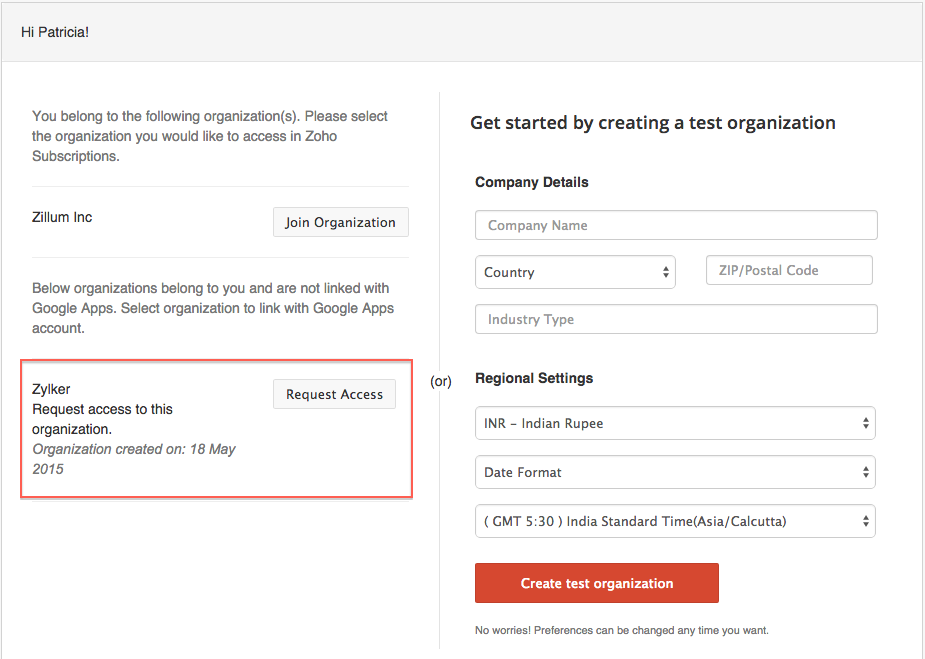Expand the India Standard Time zone dropdown
The width and height of the screenshot is (925, 659).
click(x=675, y=521)
